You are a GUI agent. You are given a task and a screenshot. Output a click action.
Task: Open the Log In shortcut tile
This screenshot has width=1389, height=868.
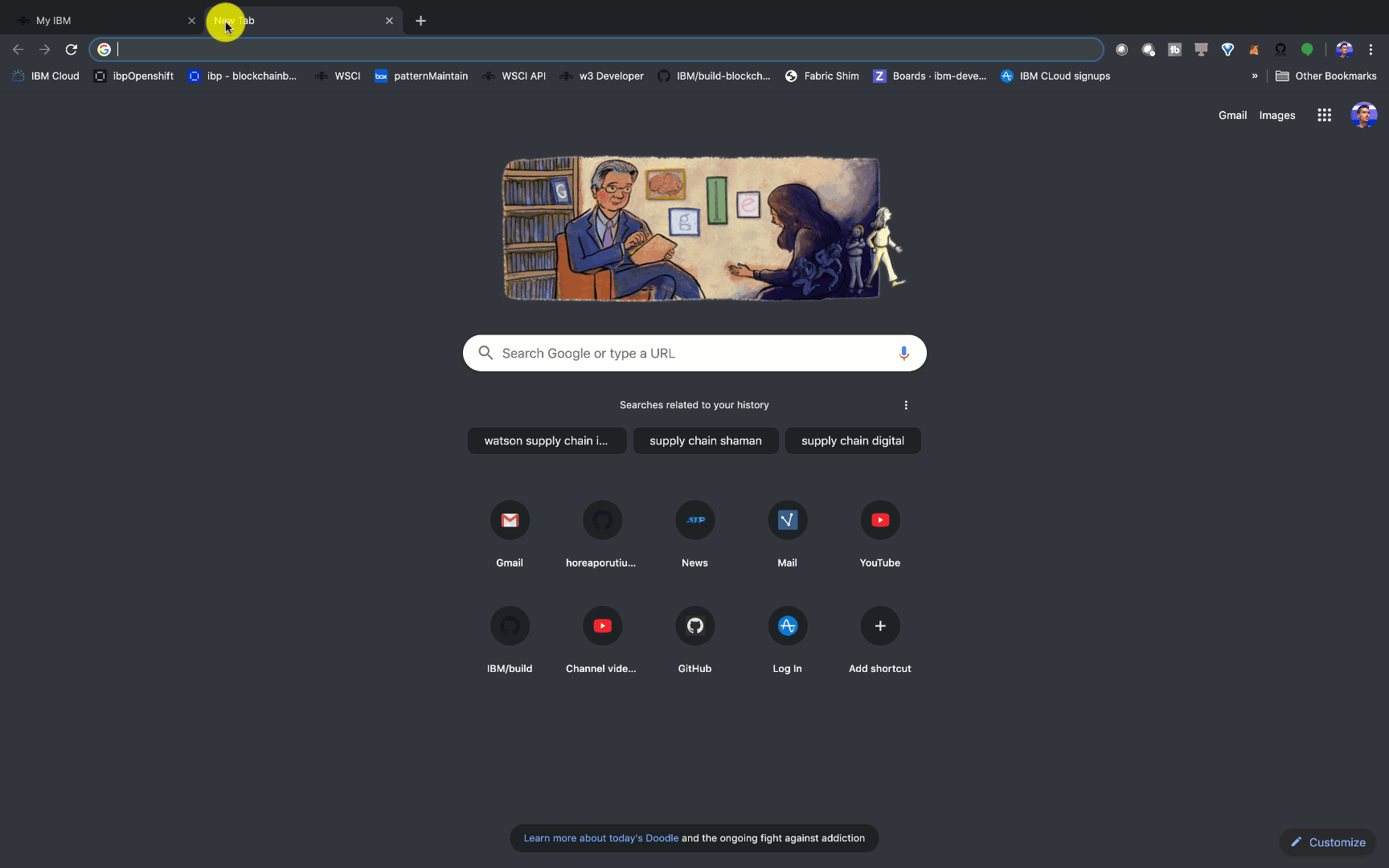coord(788,639)
